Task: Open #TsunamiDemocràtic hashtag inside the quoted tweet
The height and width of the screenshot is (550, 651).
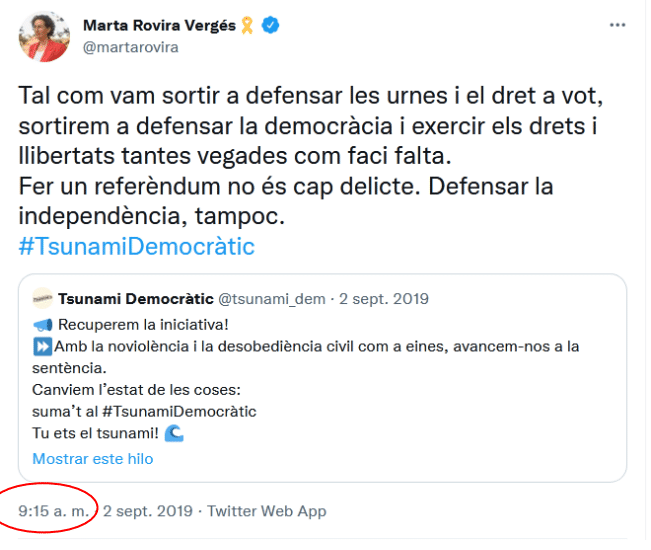Action: click(179, 411)
